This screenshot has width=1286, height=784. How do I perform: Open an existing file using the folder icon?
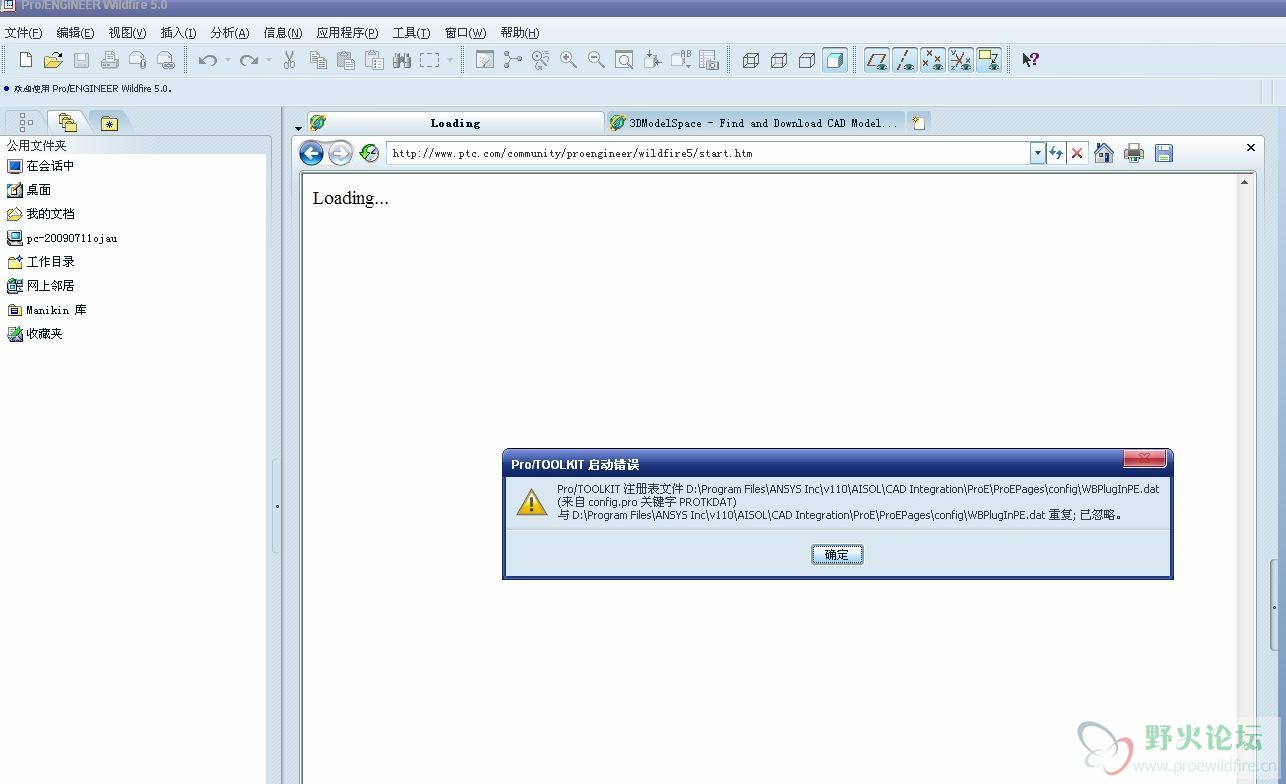(53, 60)
